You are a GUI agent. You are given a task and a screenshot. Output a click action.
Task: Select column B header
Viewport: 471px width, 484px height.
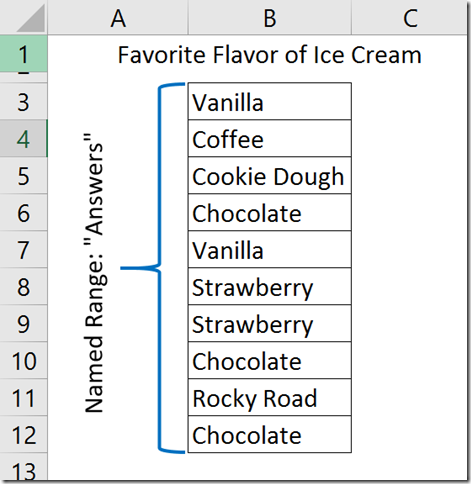pyautogui.click(x=270, y=17)
